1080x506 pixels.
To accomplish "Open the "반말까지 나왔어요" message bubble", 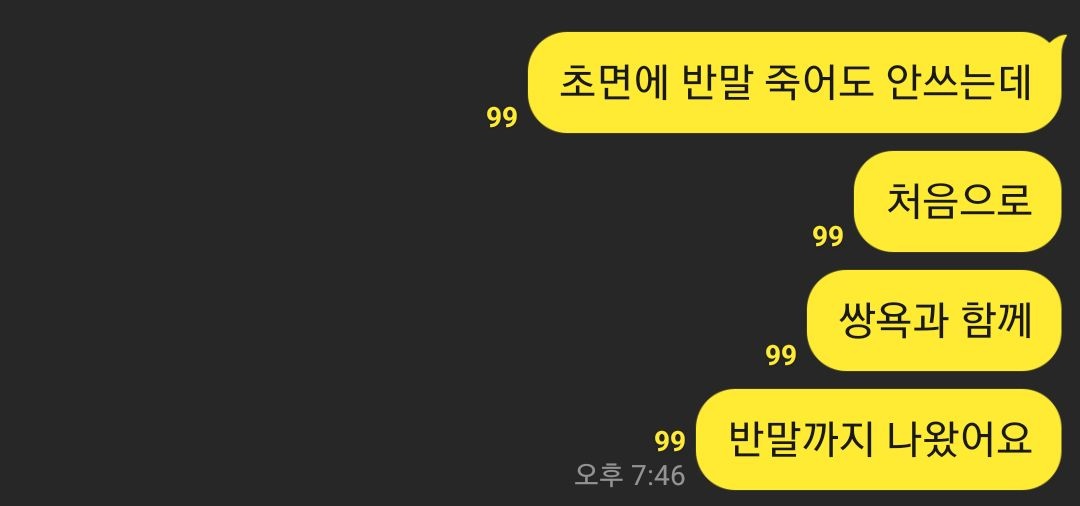I will (x=878, y=439).
